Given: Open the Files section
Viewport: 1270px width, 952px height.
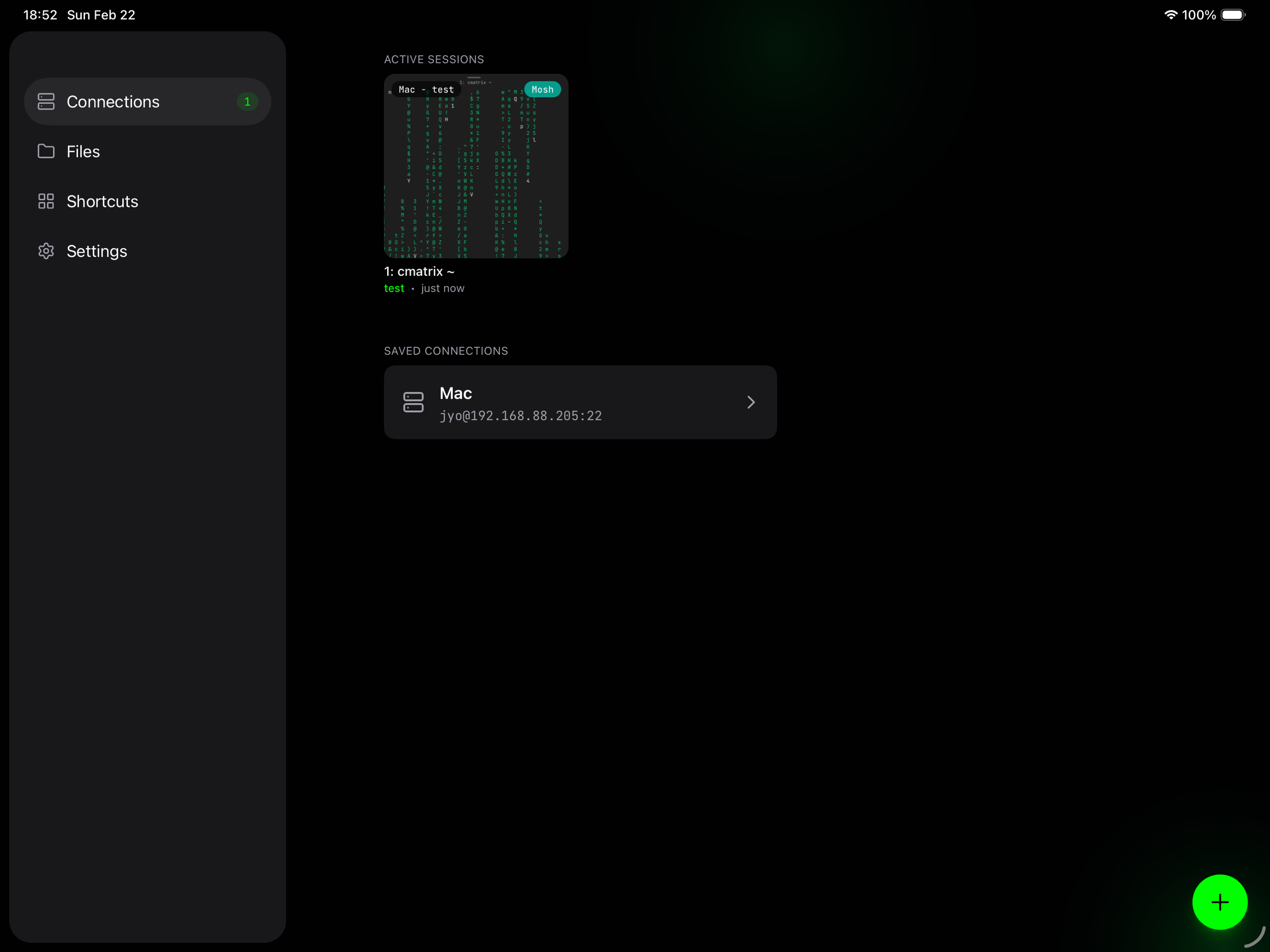Looking at the screenshot, I should 147,152.
